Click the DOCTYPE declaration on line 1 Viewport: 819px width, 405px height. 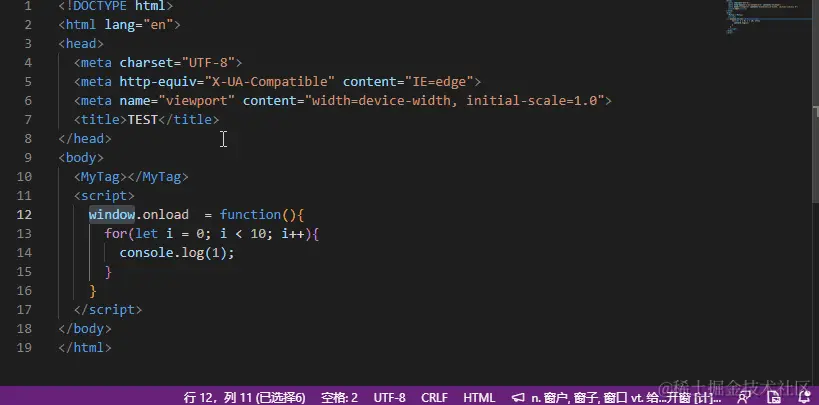point(115,6)
